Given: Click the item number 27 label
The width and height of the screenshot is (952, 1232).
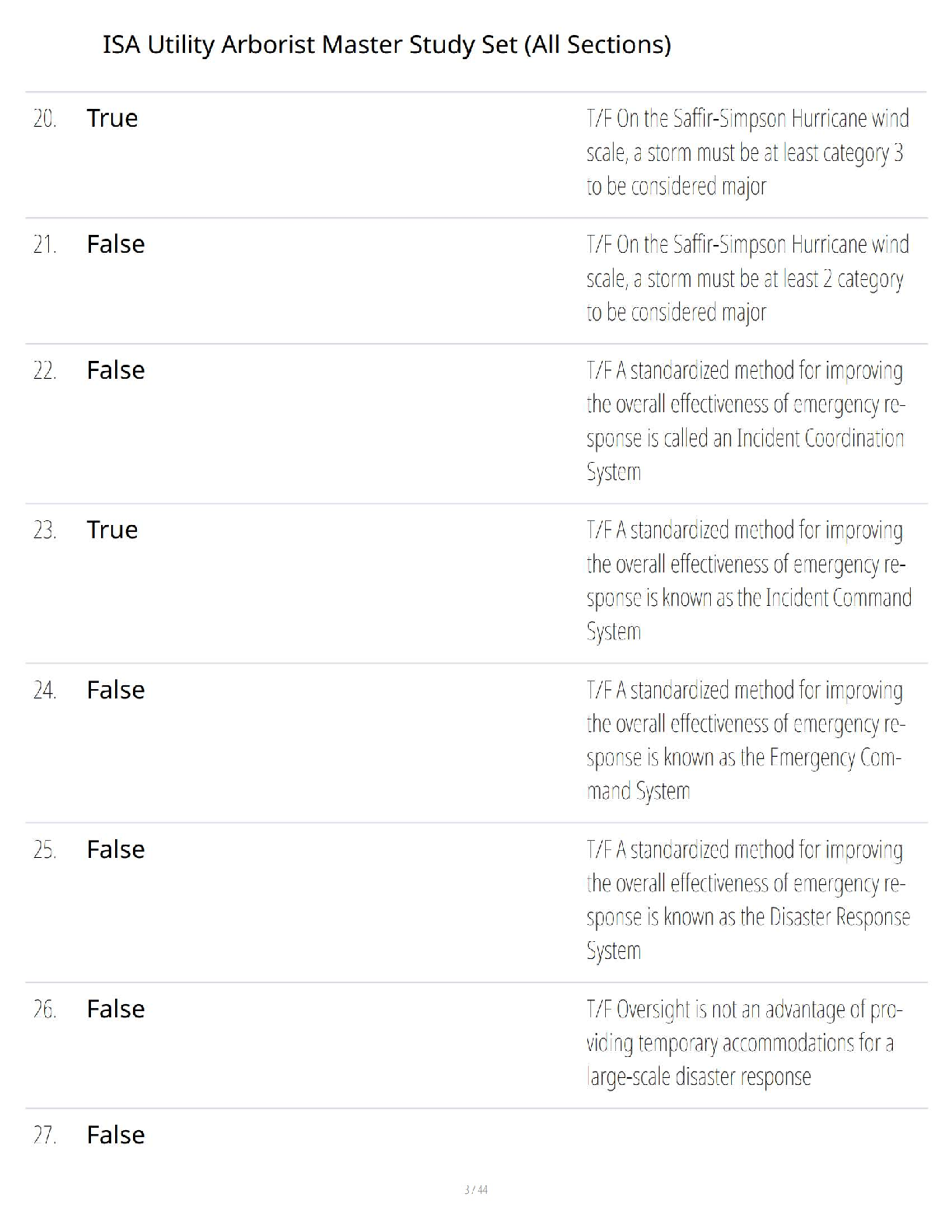Looking at the screenshot, I should click(x=44, y=1136).
